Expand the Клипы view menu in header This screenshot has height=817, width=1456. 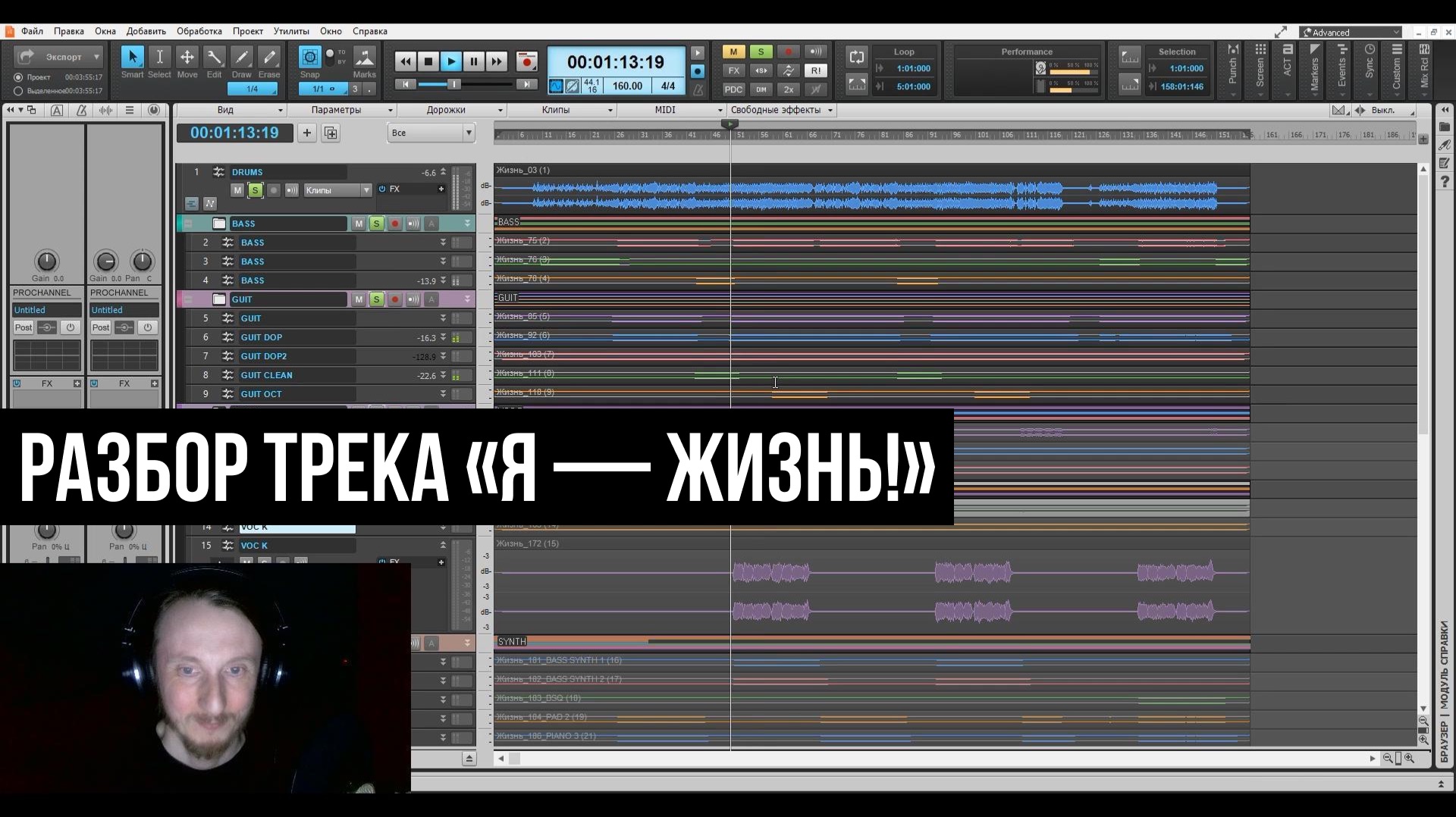pos(561,110)
